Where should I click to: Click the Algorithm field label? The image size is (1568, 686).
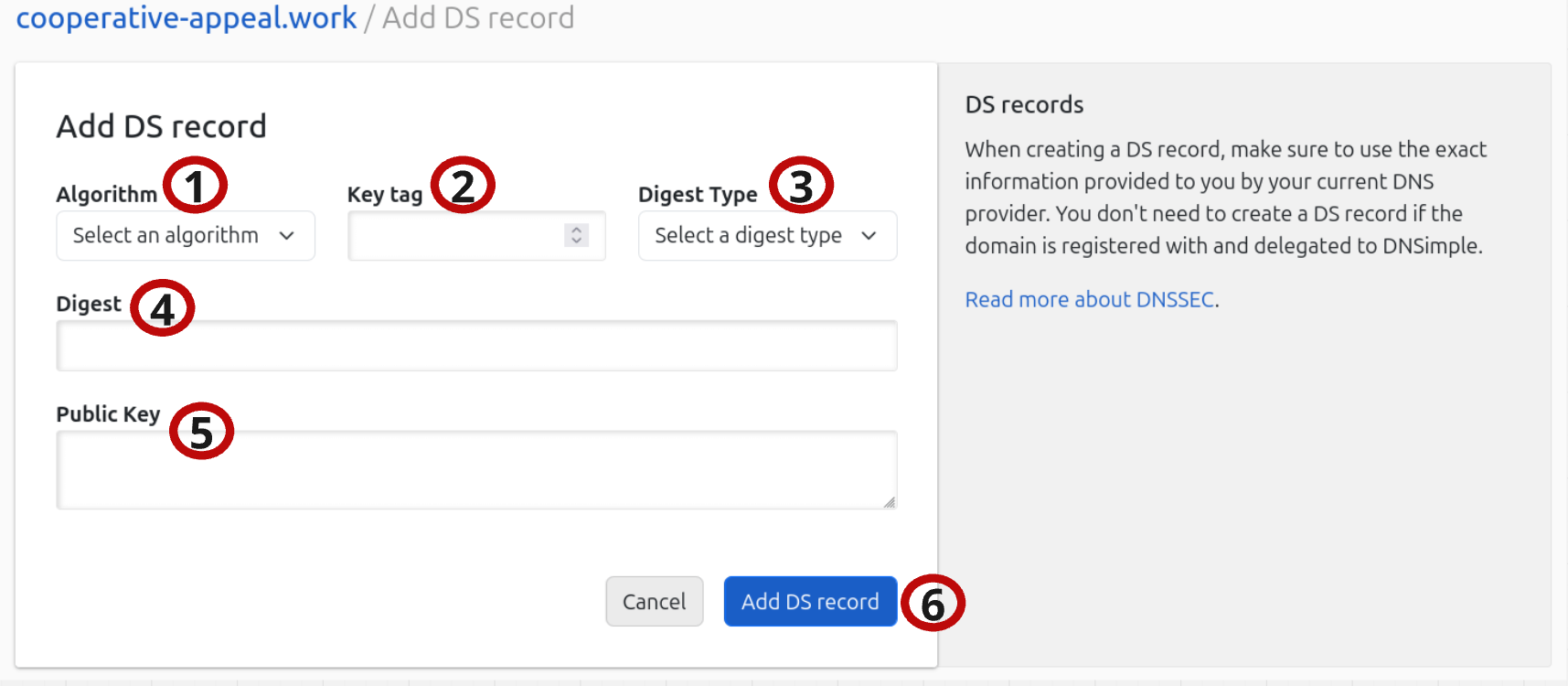107,195
